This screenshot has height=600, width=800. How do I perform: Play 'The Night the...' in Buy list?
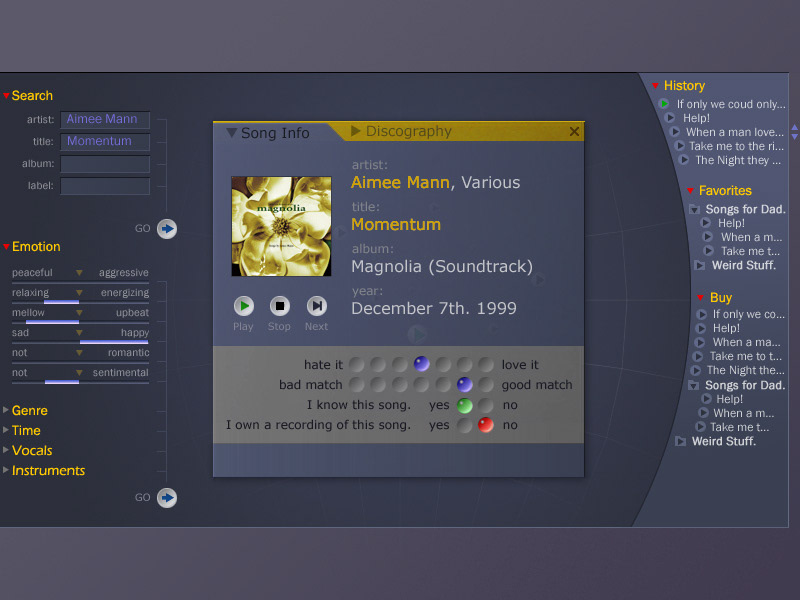(695, 370)
